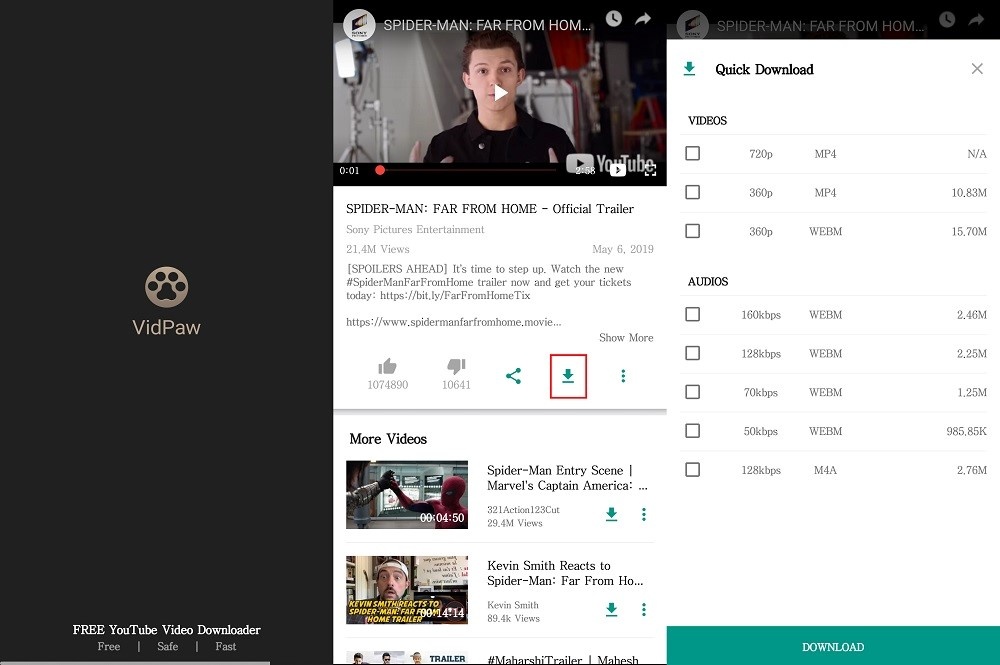Viewport: 1000px width, 665px height.
Task: Click the VidPaw paw logo
Action: 166,287
